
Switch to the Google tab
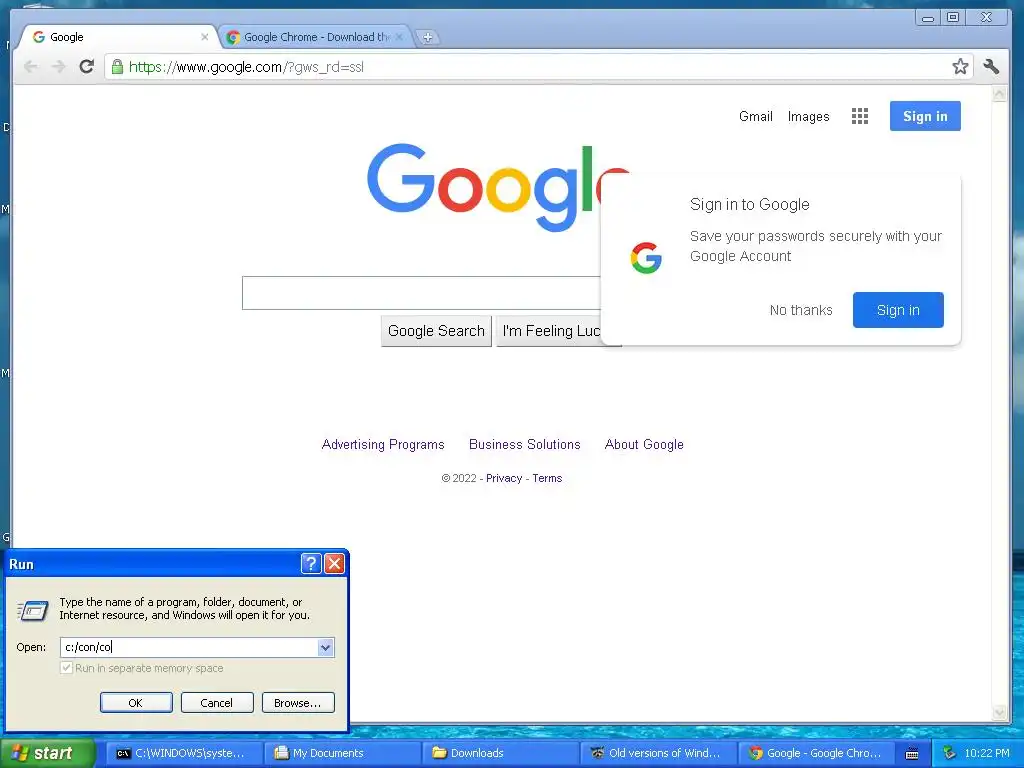tap(118, 37)
